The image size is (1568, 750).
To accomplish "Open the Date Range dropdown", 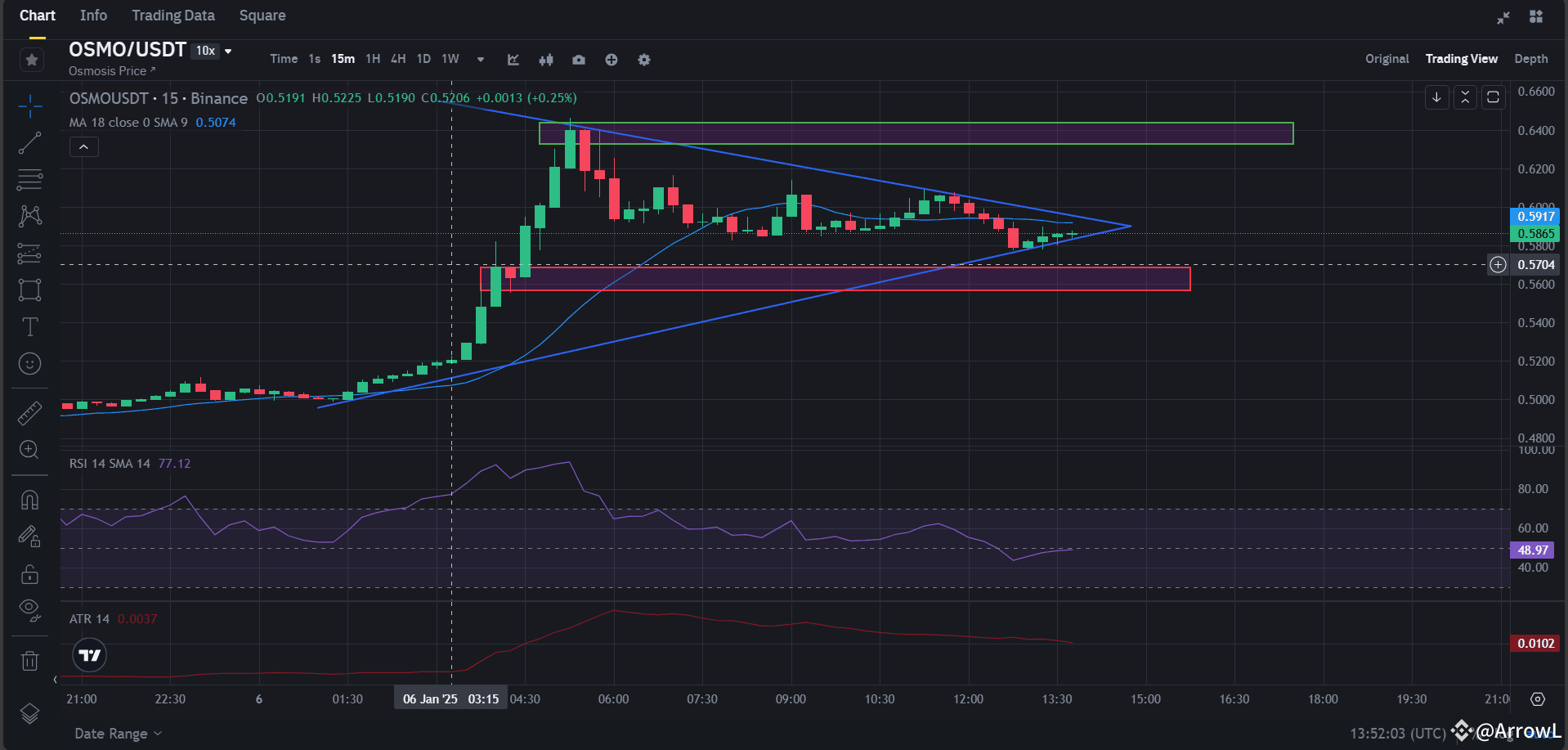I will point(119,734).
